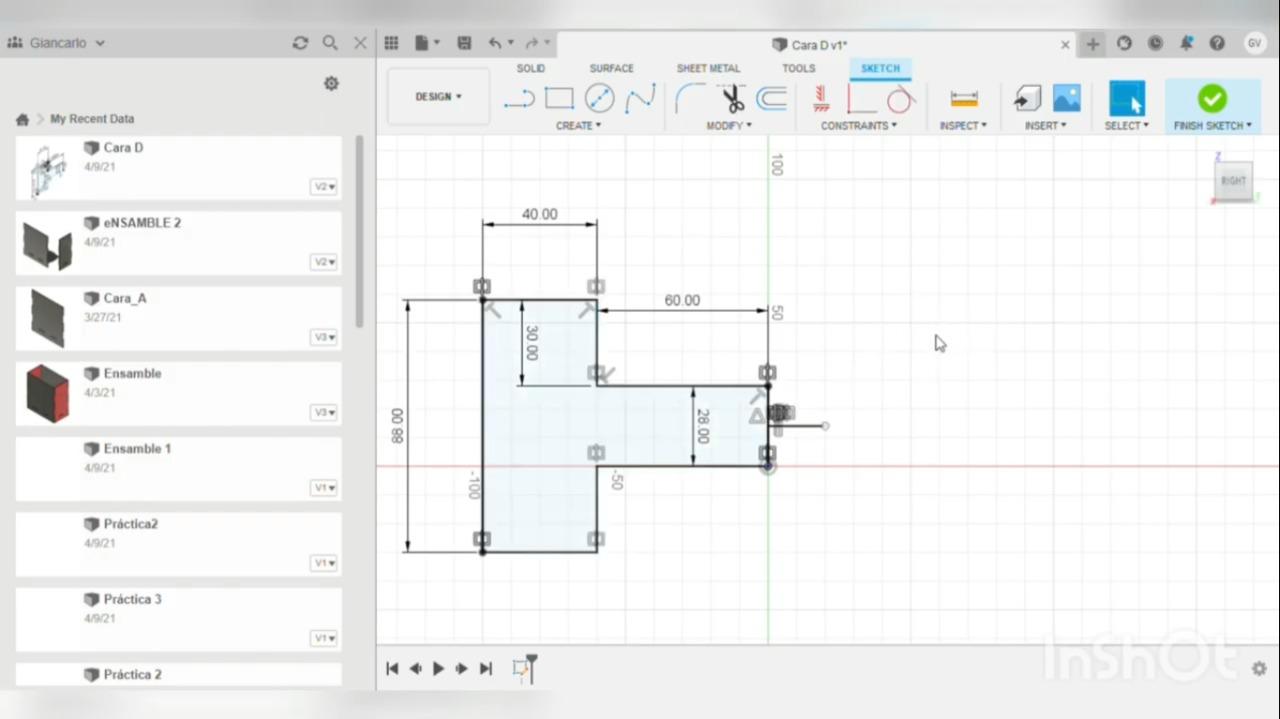Open My Recent Data breadcrumb
Image resolution: width=1280 pixels, height=719 pixels.
coord(92,119)
